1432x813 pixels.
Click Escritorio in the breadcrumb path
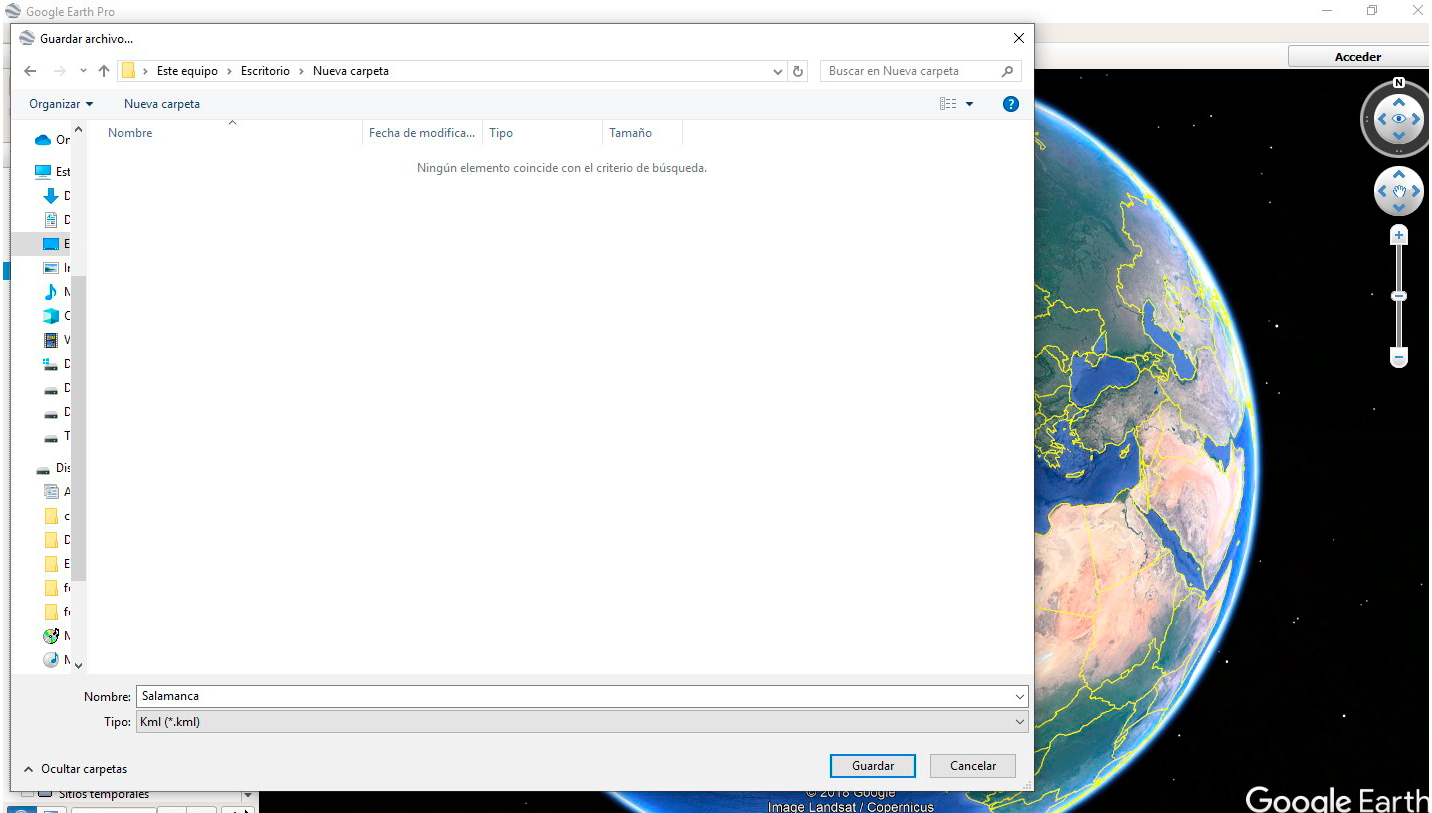265,71
